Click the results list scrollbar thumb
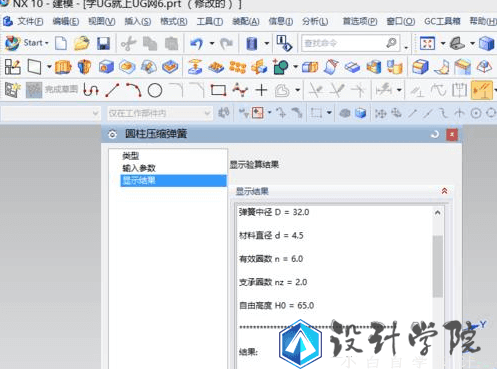498x369 pixels. pos(438,266)
